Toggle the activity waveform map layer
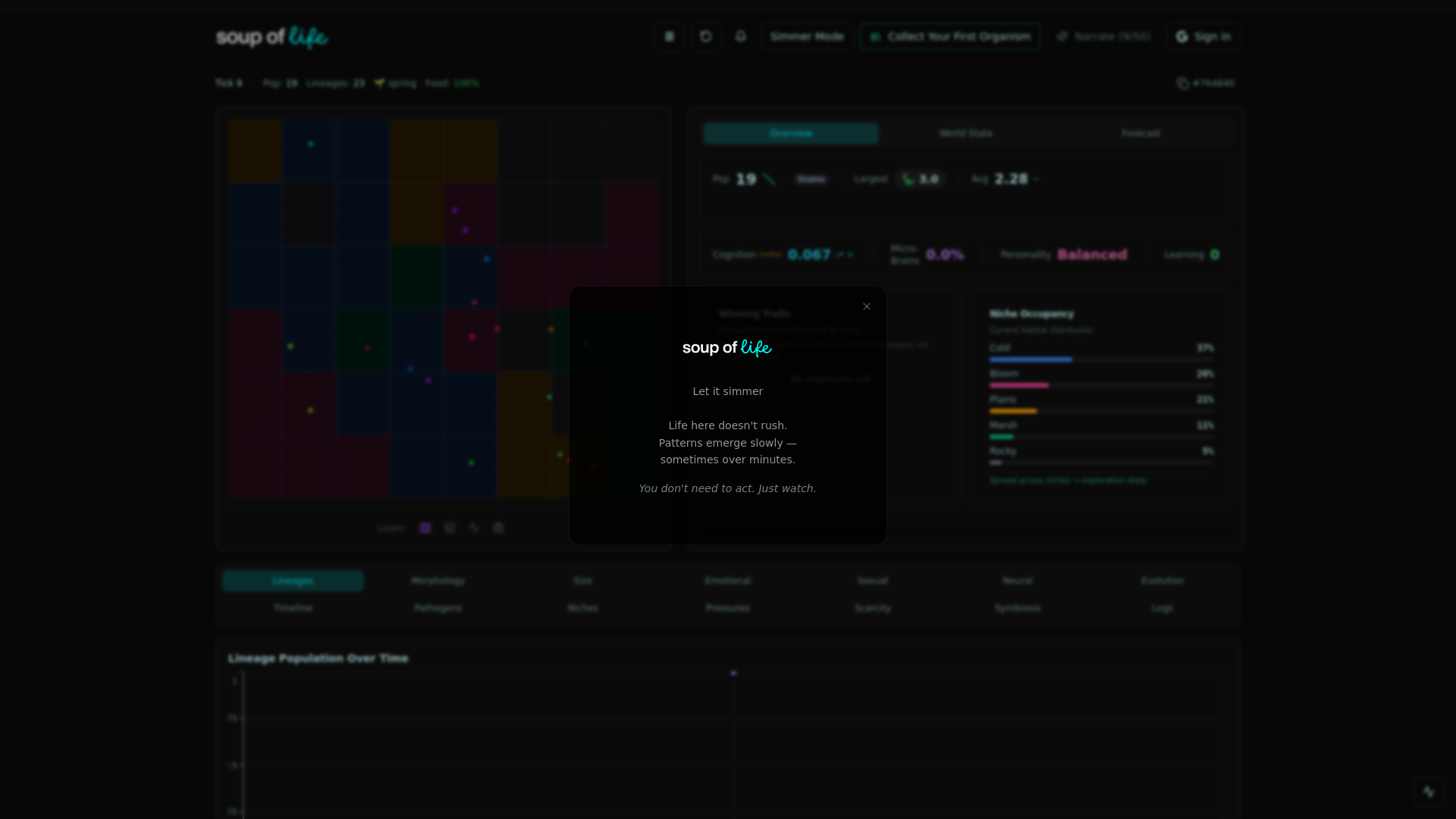Viewport: 1456px width, 819px height. coord(473,527)
